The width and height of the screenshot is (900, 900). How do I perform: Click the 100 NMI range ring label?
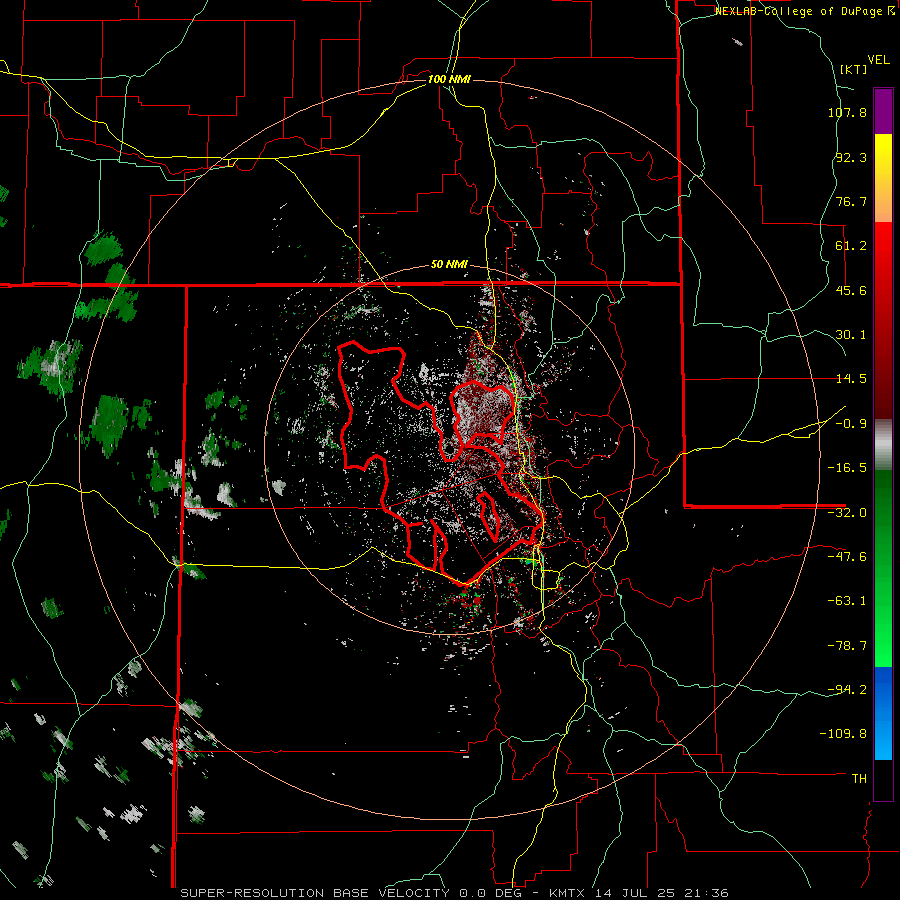point(449,79)
